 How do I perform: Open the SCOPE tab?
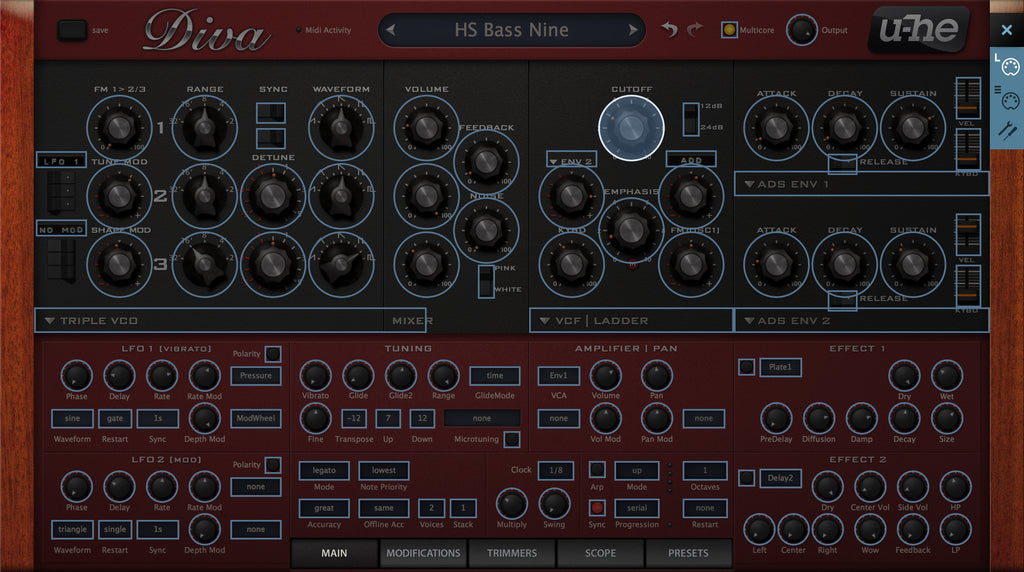pyautogui.click(x=600, y=553)
